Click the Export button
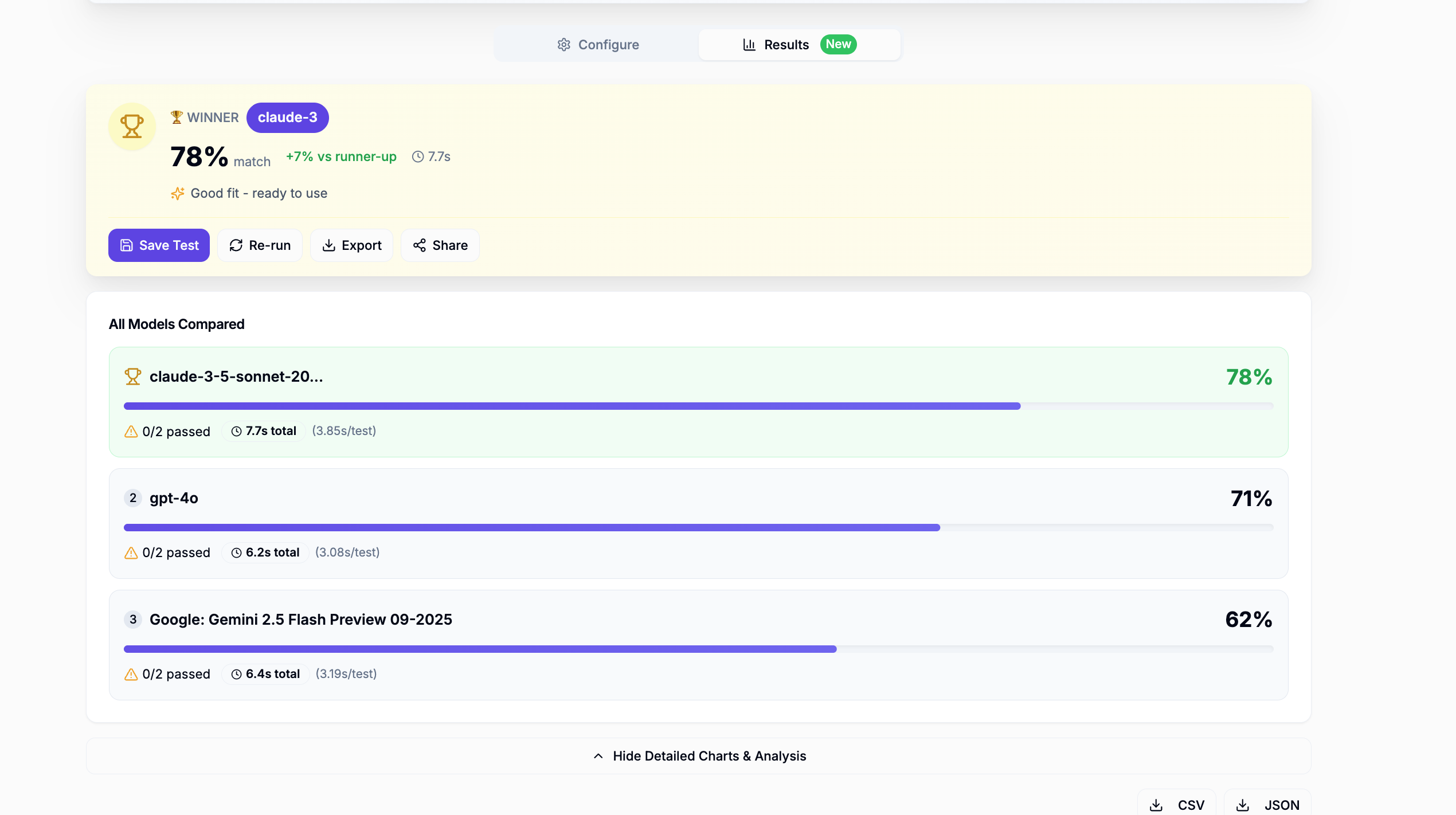This screenshot has height=815, width=1456. [351, 245]
